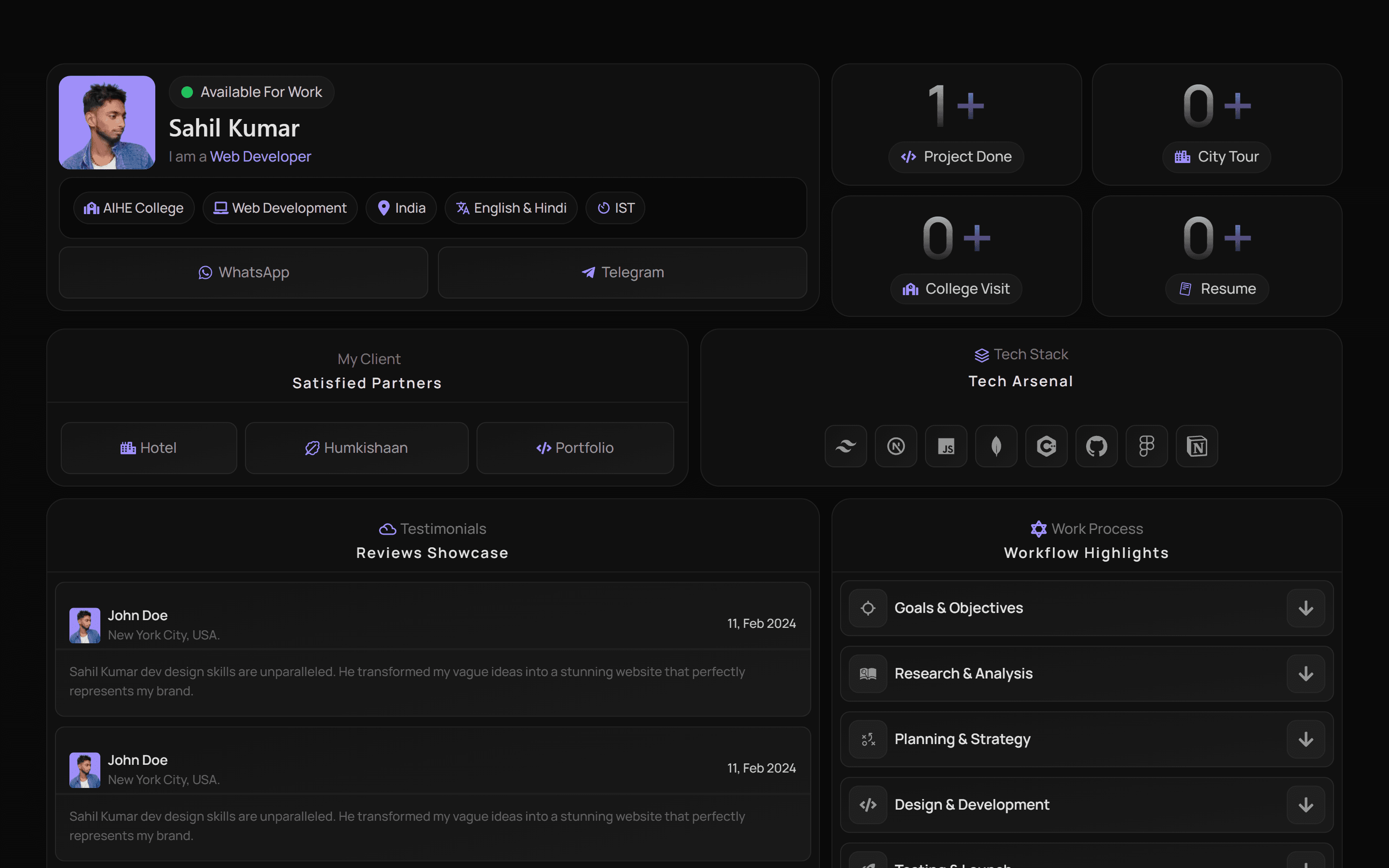Click the MongoDB leaf icon
The height and width of the screenshot is (868, 1389).
click(996, 446)
